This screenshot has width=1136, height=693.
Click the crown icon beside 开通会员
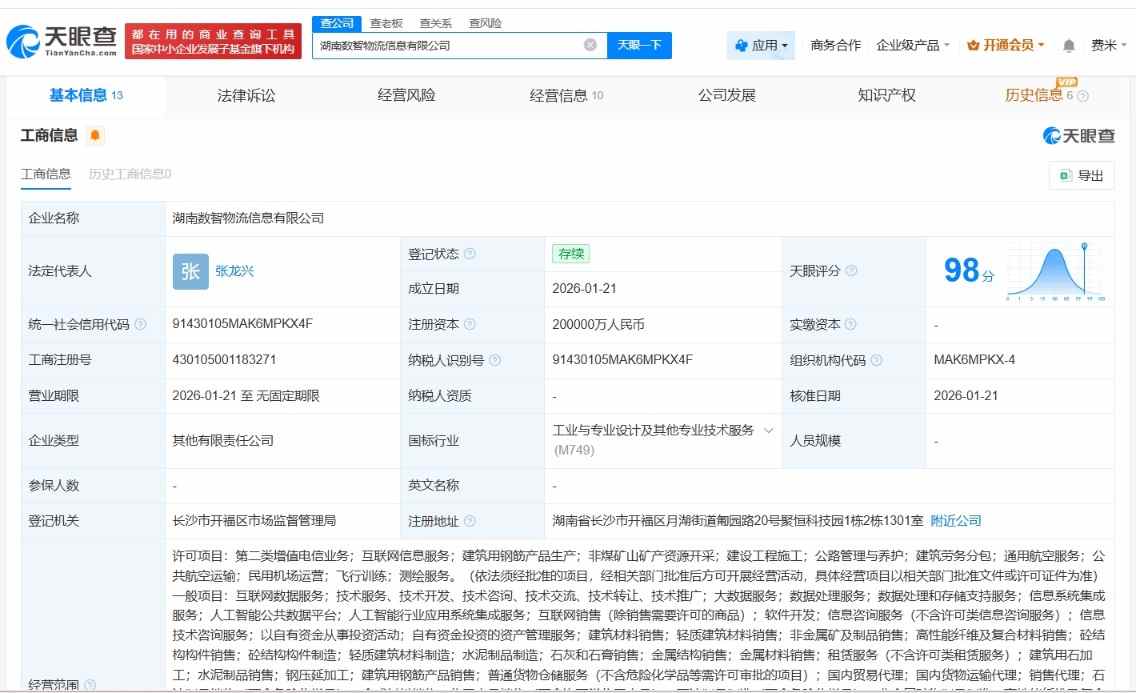point(974,44)
